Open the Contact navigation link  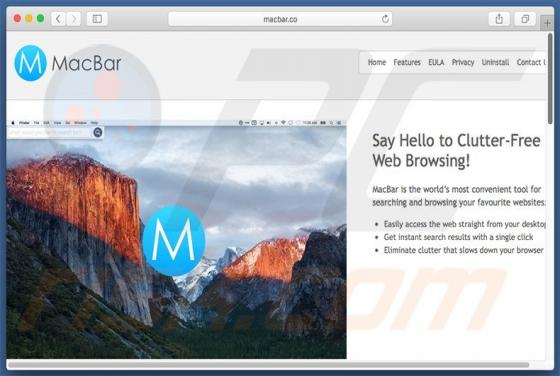coord(531,62)
